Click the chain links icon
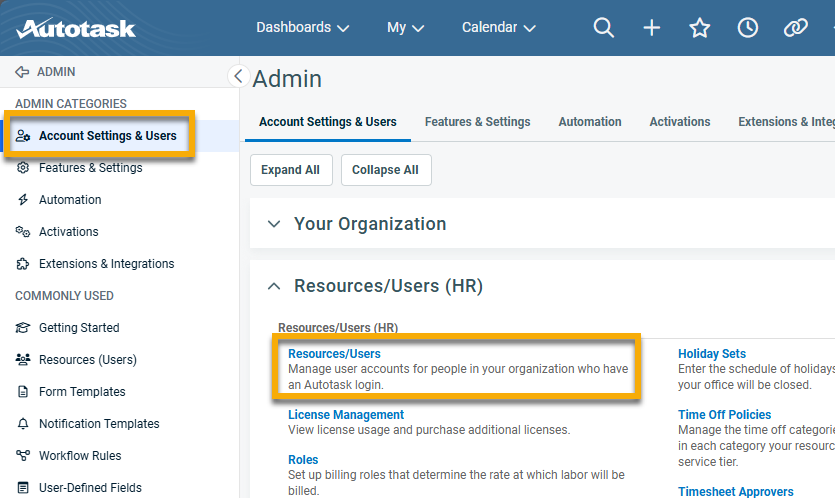835x498 pixels. [796, 27]
